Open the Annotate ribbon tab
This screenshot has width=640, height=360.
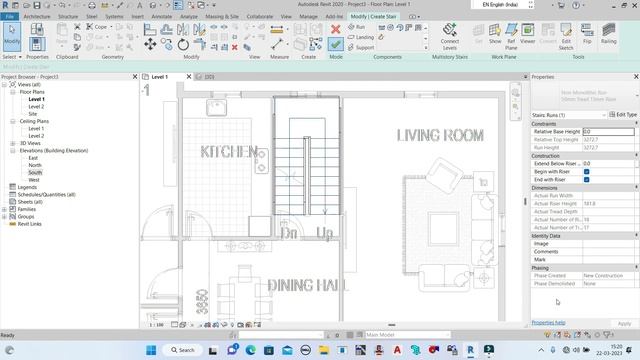(x=162, y=16)
